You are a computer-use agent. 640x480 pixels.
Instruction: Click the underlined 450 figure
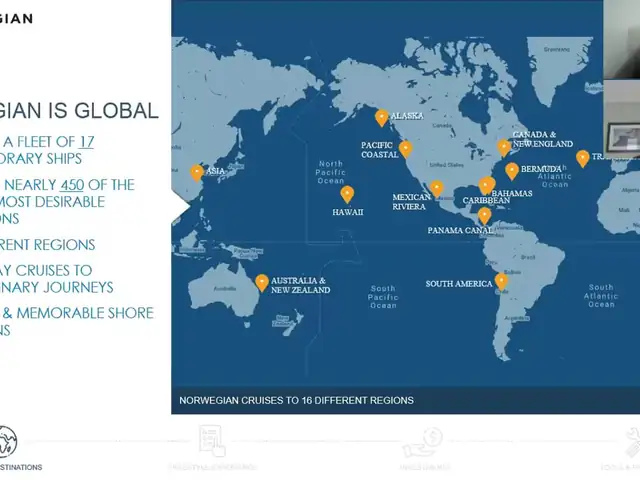point(72,185)
